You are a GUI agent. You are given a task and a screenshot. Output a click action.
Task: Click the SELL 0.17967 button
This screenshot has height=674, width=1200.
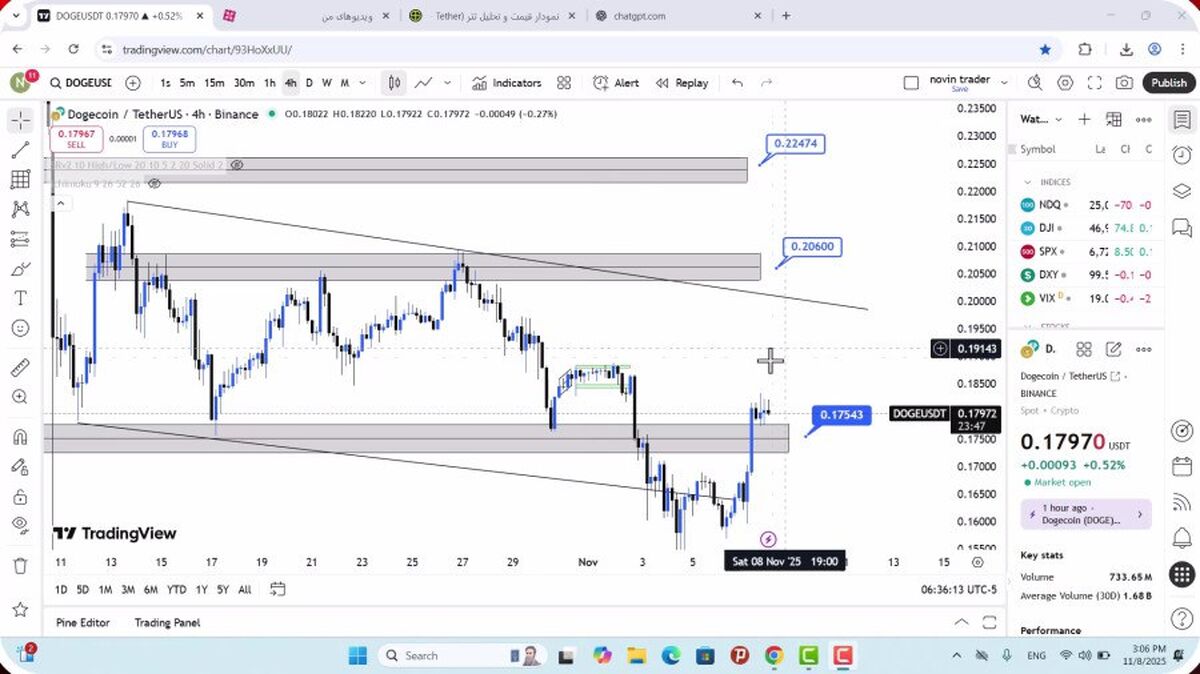77,138
